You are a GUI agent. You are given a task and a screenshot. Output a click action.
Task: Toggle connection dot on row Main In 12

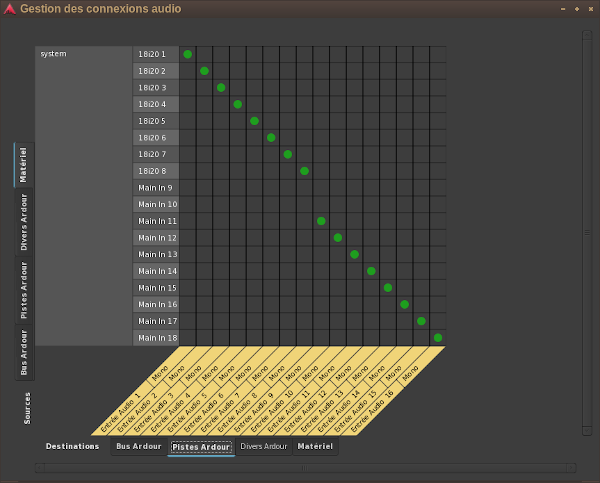[x=338, y=238]
